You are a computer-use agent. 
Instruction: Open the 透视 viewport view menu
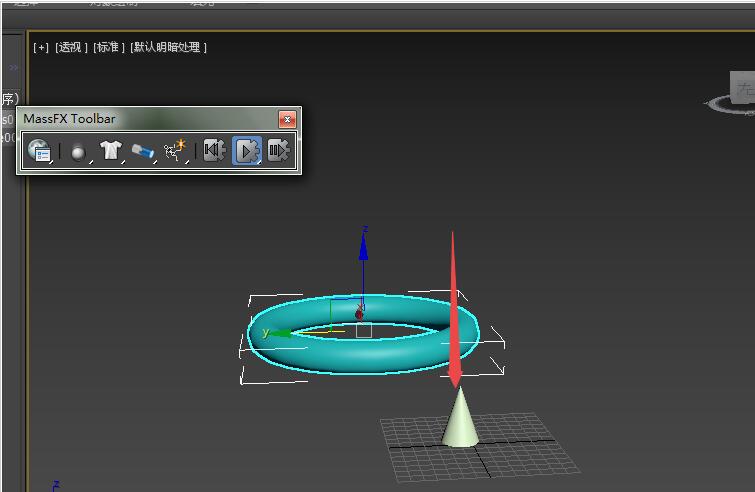tap(70, 47)
